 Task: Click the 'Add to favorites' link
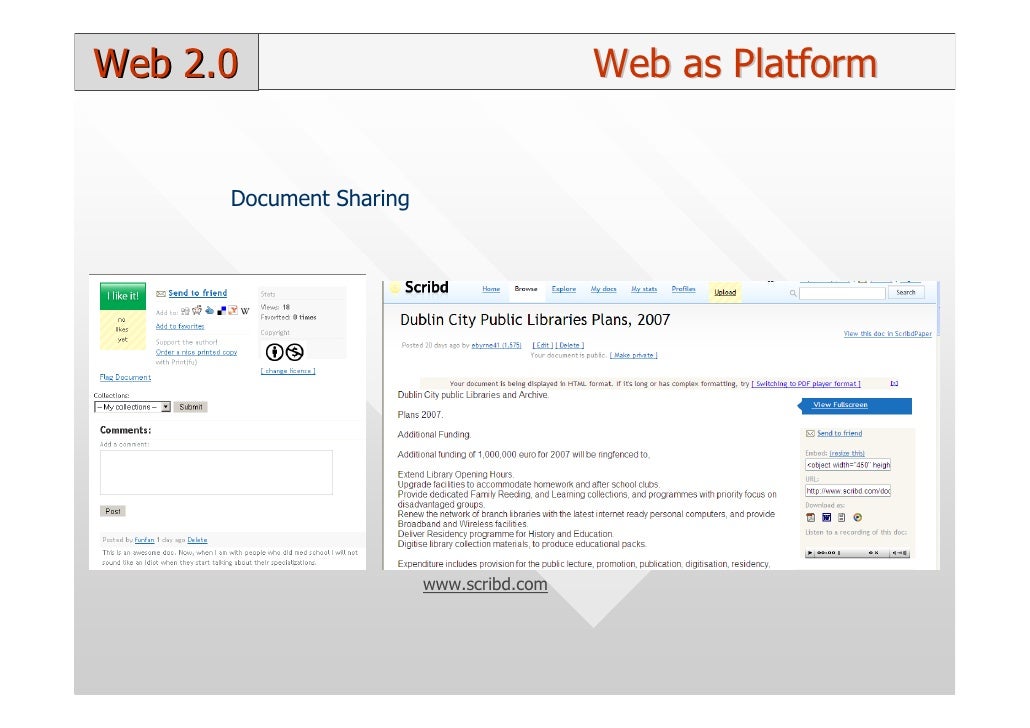[x=180, y=327]
